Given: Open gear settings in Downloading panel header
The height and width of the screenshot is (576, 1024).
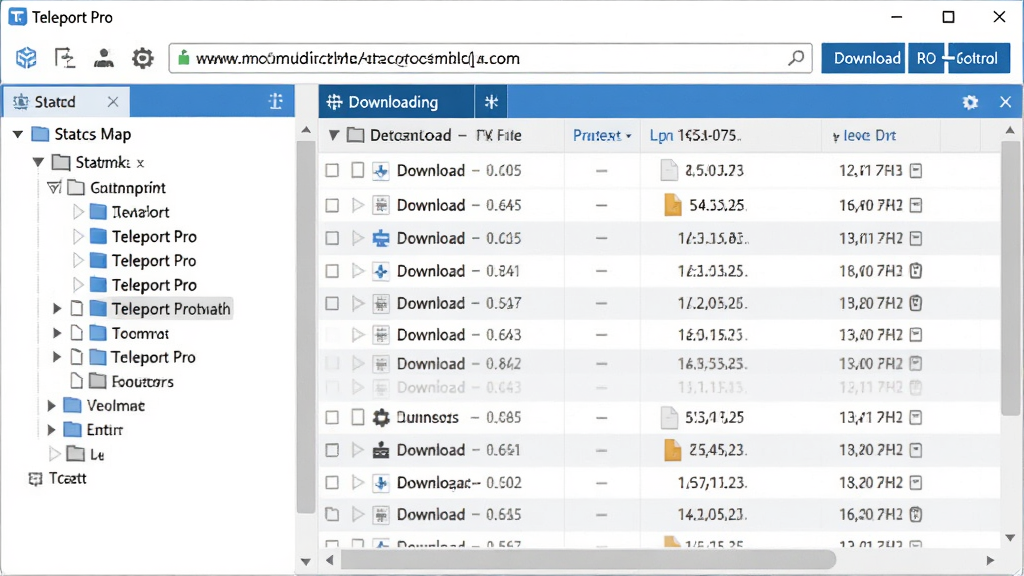Looking at the screenshot, I should 970,102.
